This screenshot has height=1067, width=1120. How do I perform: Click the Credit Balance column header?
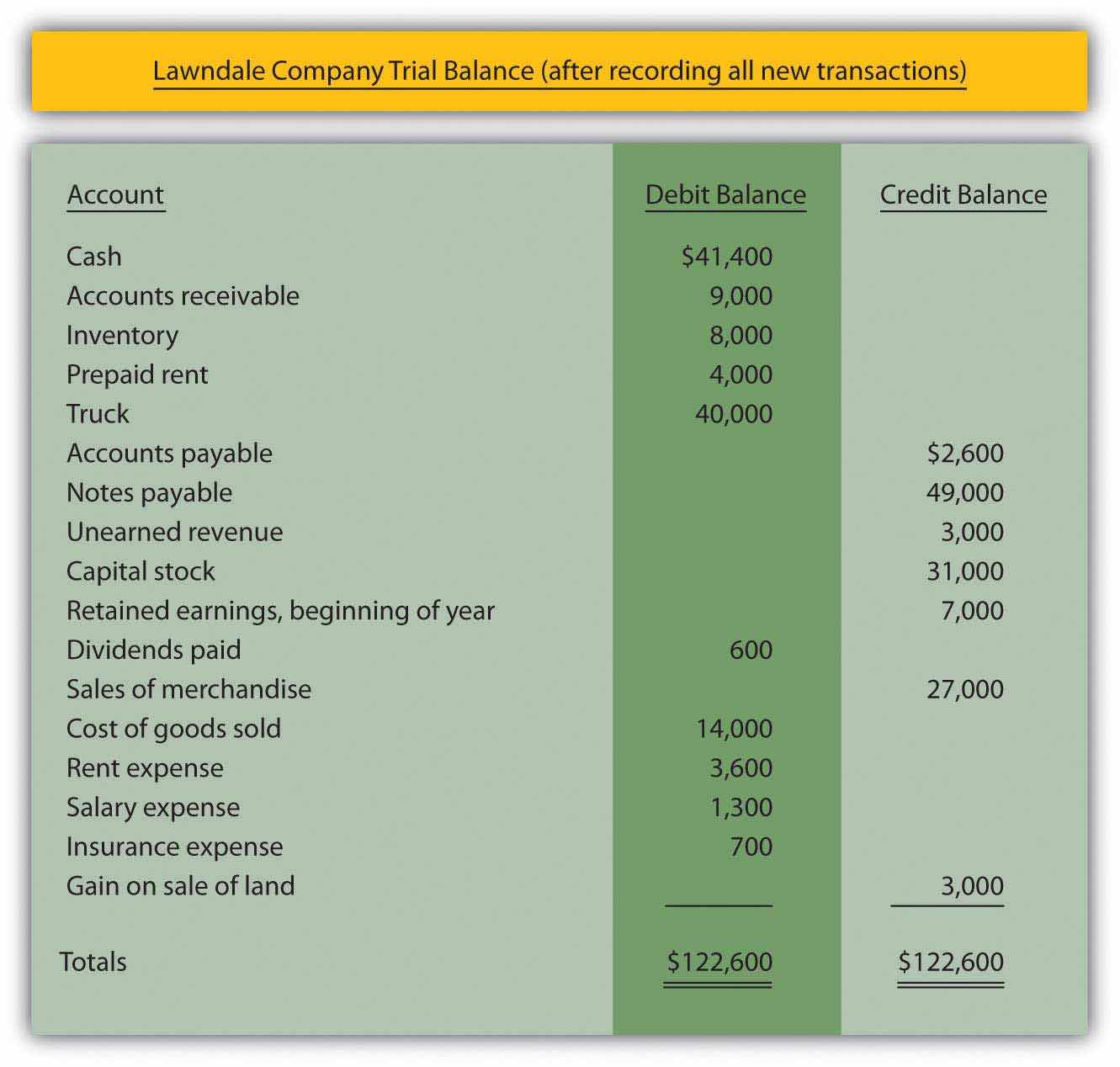[x=963, y=194]
